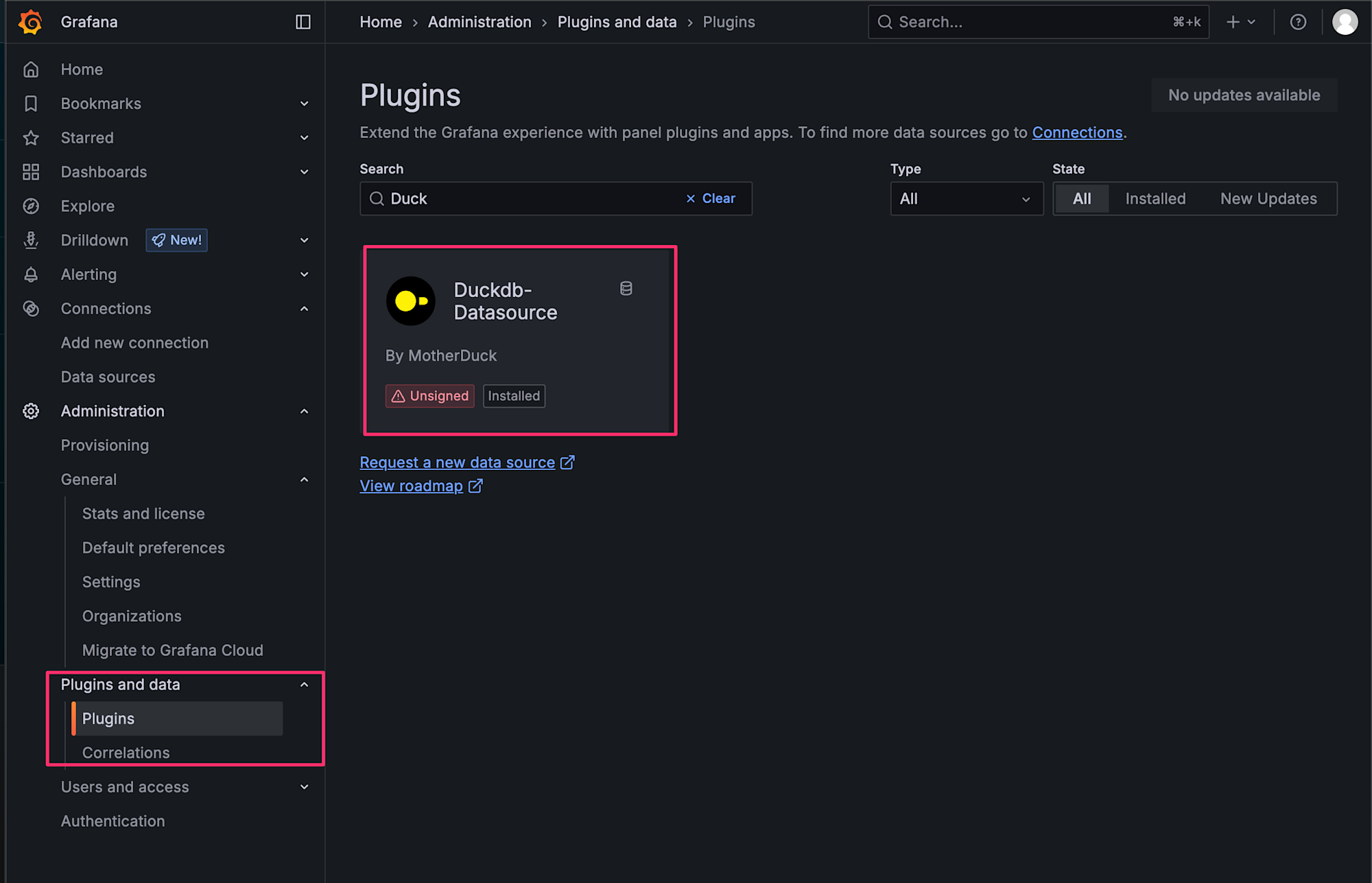Go to Plugins and data breadcrumb
1372x883 pixels.
click(x=617, y=22)
